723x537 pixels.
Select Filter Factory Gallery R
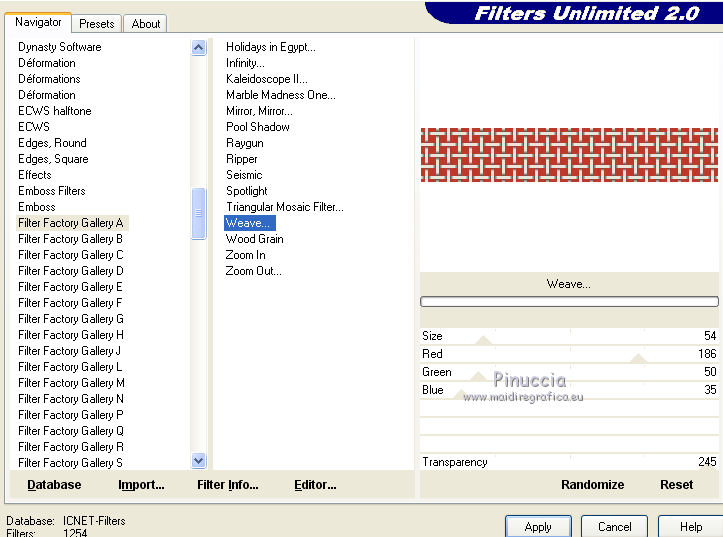[x=71, y=447]
